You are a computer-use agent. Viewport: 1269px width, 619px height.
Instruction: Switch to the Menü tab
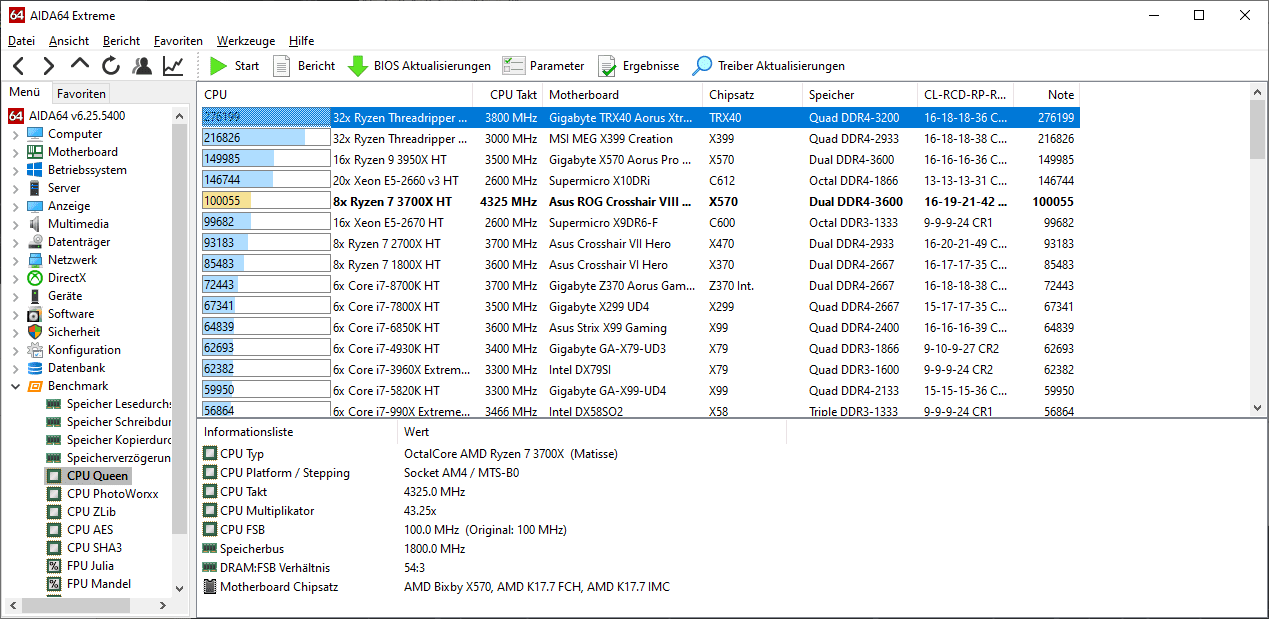pos(24,93)
